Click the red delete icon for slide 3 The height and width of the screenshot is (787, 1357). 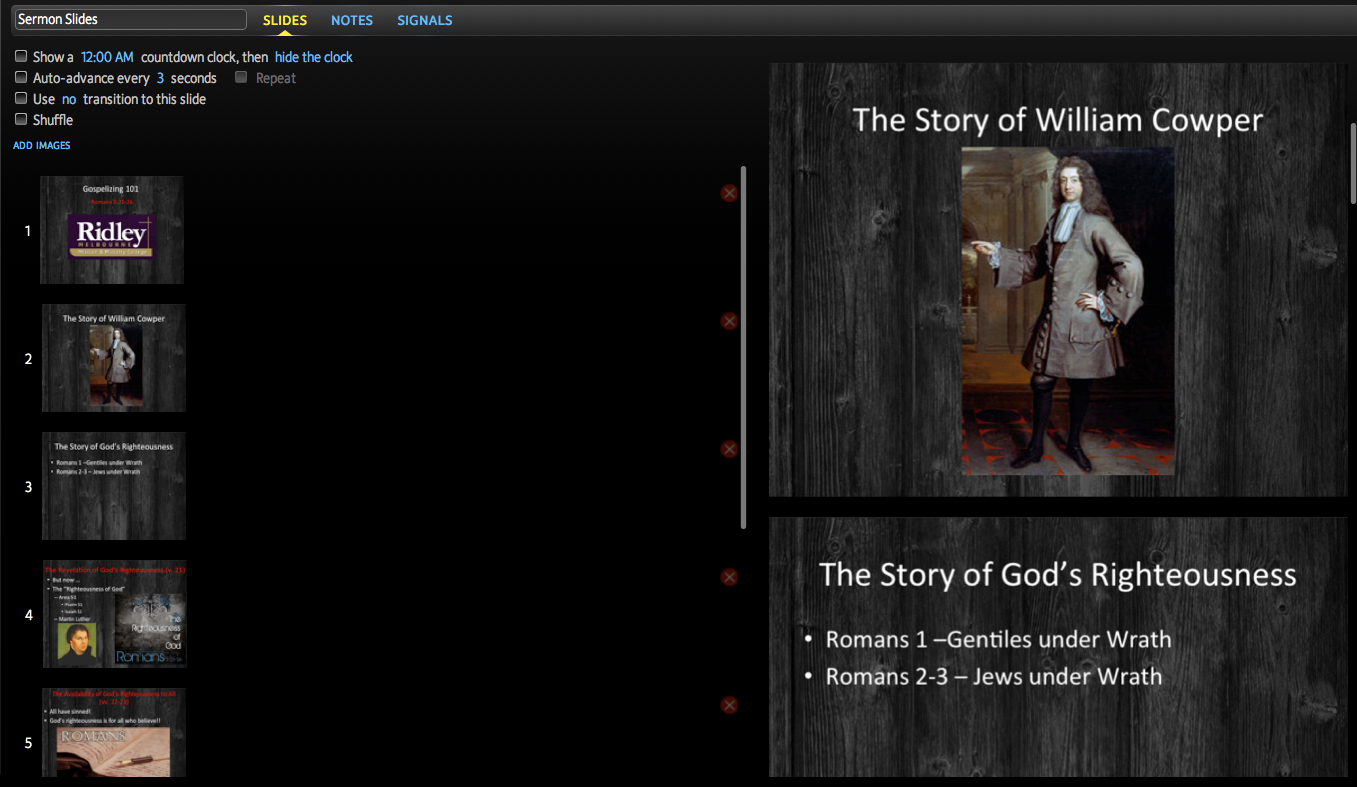click(x=729, y=449)
